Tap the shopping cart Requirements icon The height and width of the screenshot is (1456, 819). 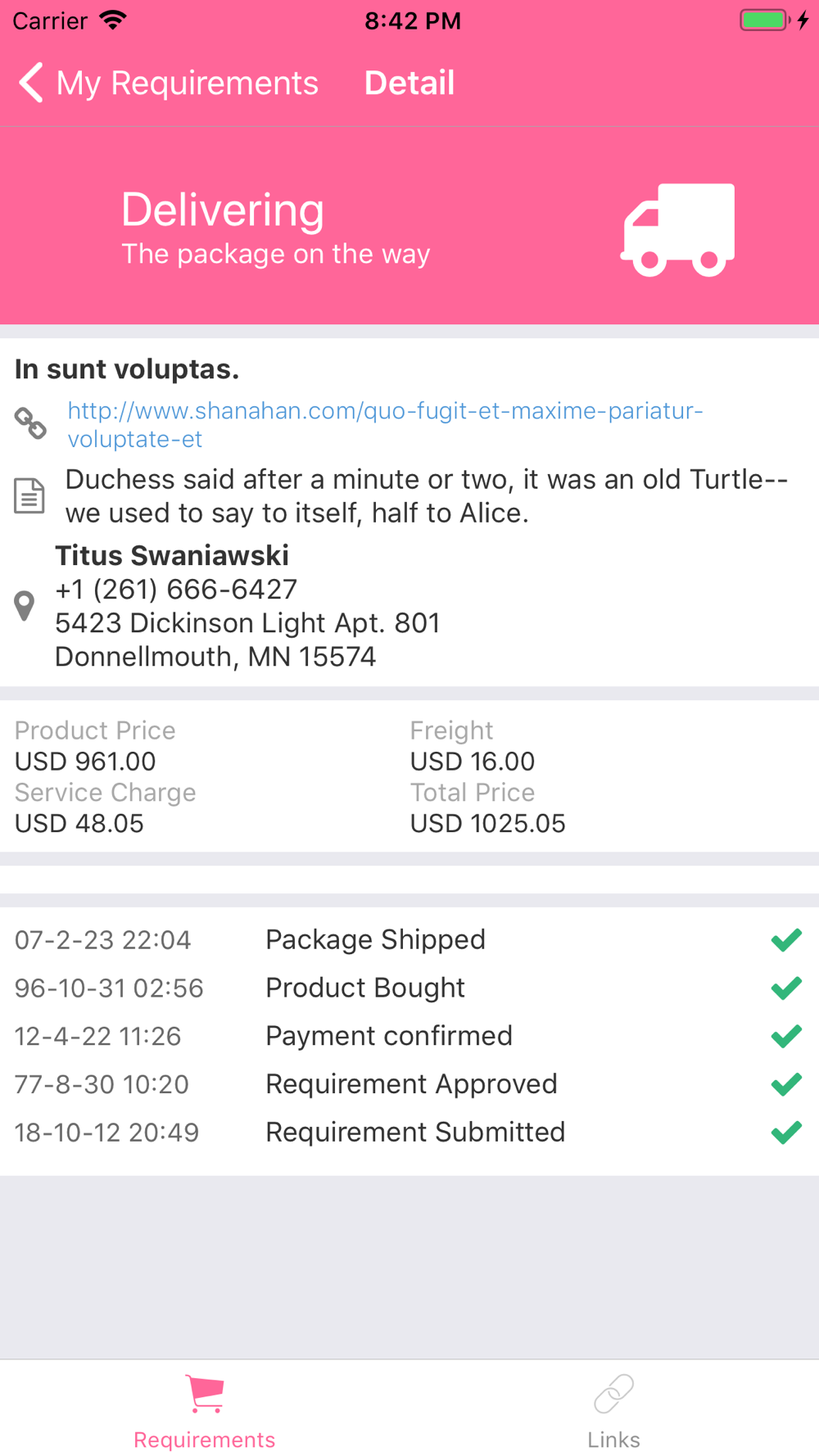[x=205, y=1394]
